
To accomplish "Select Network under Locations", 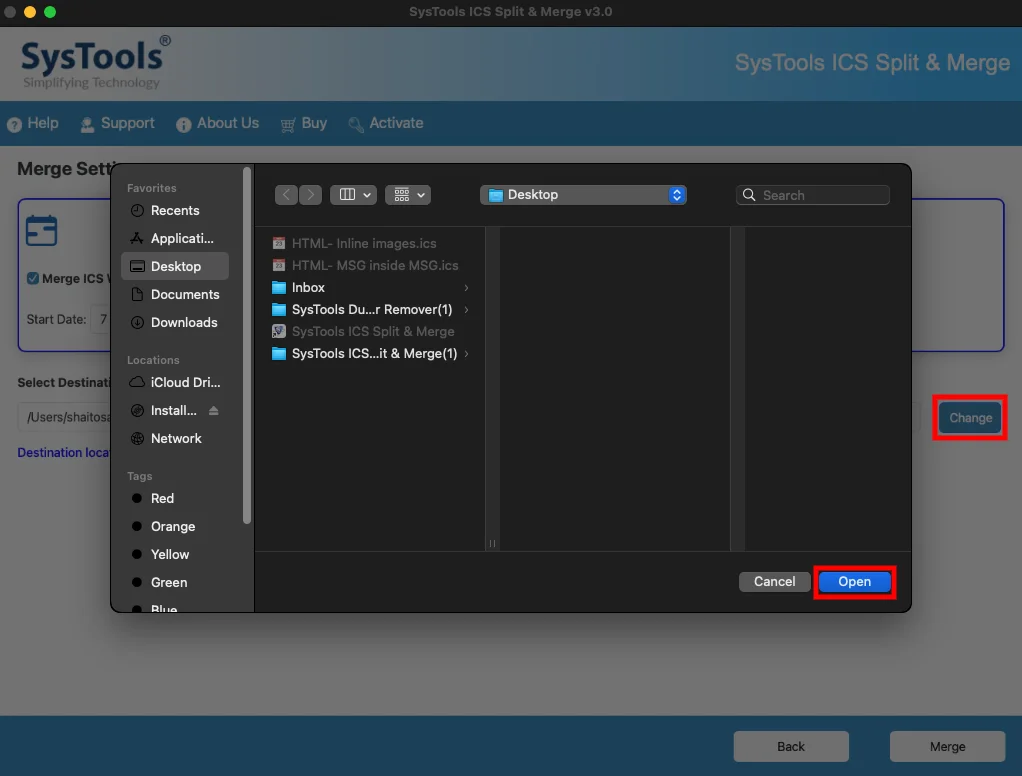I will point(175,438).
